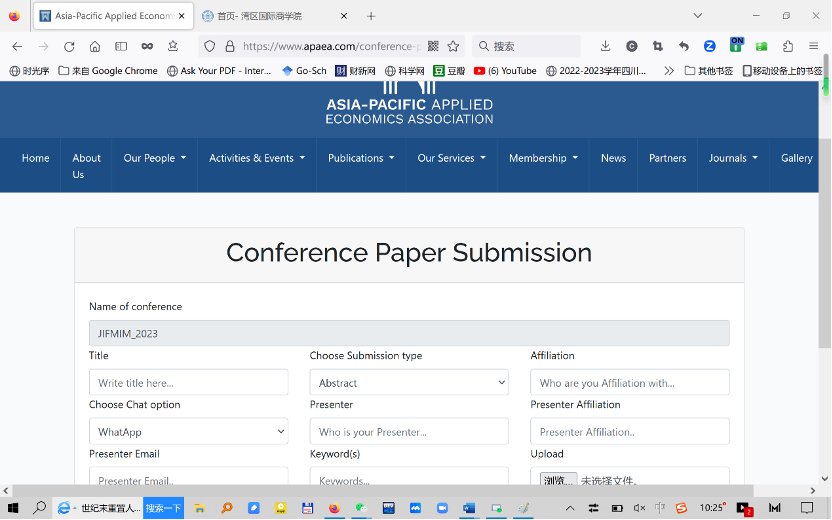Click the News navigation link
This screenshot has width=832, height=520.
coord(613,158)
